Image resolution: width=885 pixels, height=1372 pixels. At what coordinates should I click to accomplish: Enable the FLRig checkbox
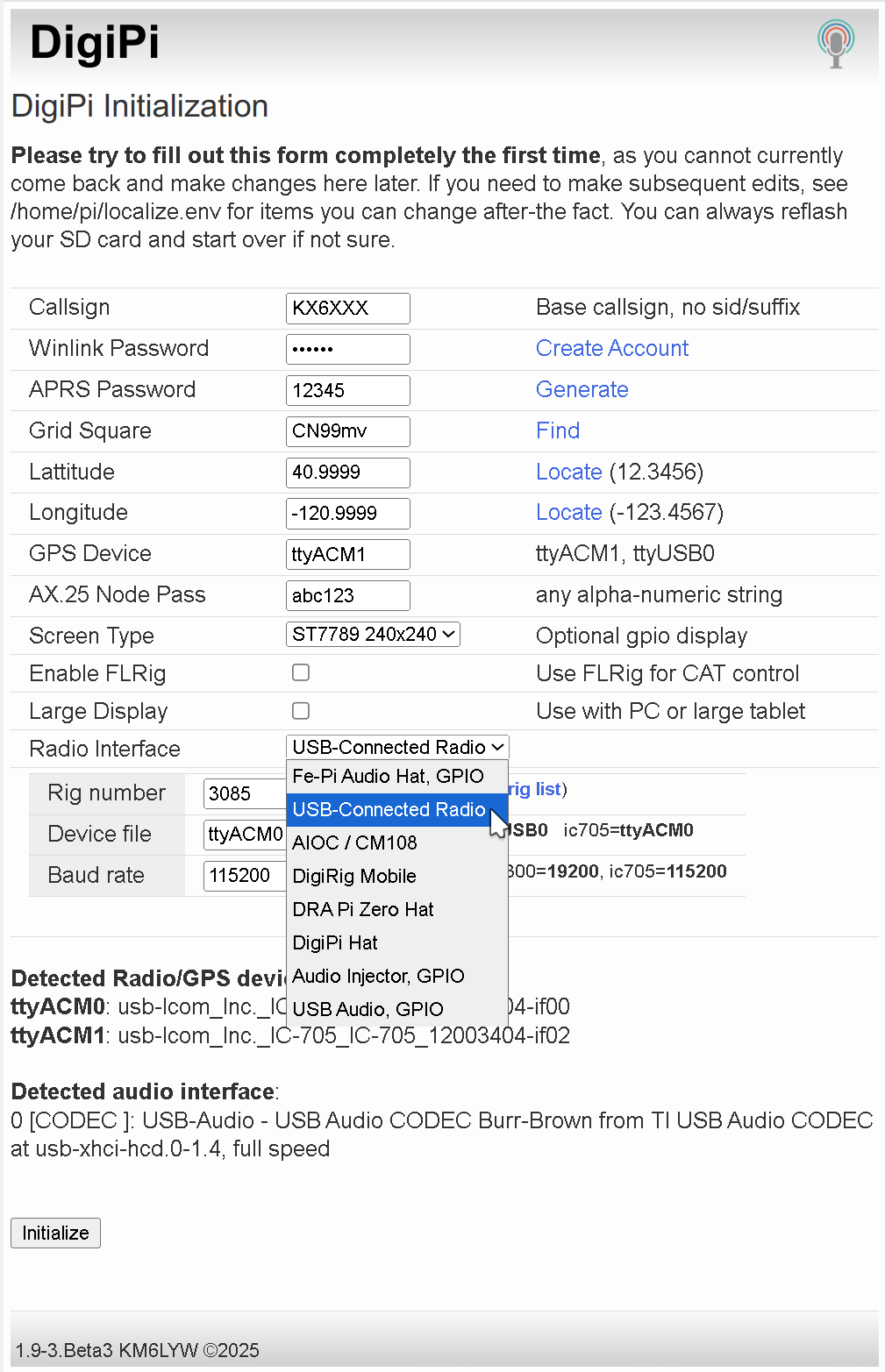pos(301,672)
